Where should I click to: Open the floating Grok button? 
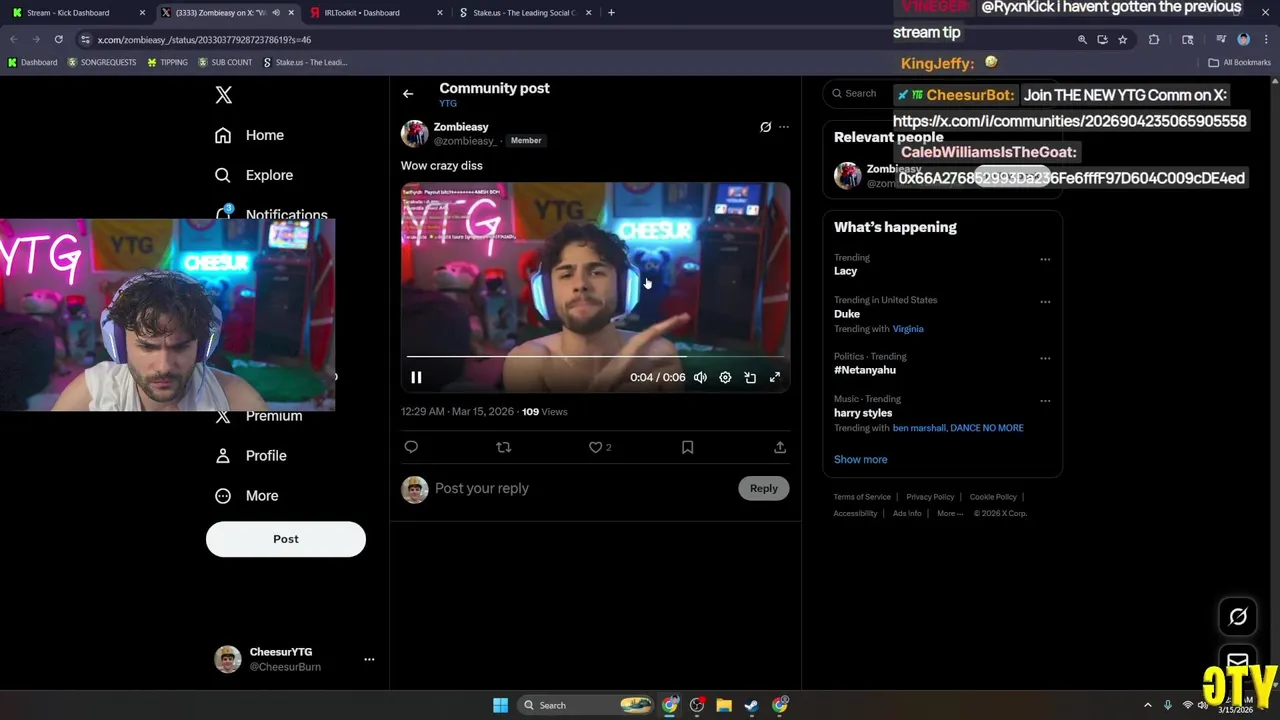pos(1238,617)
